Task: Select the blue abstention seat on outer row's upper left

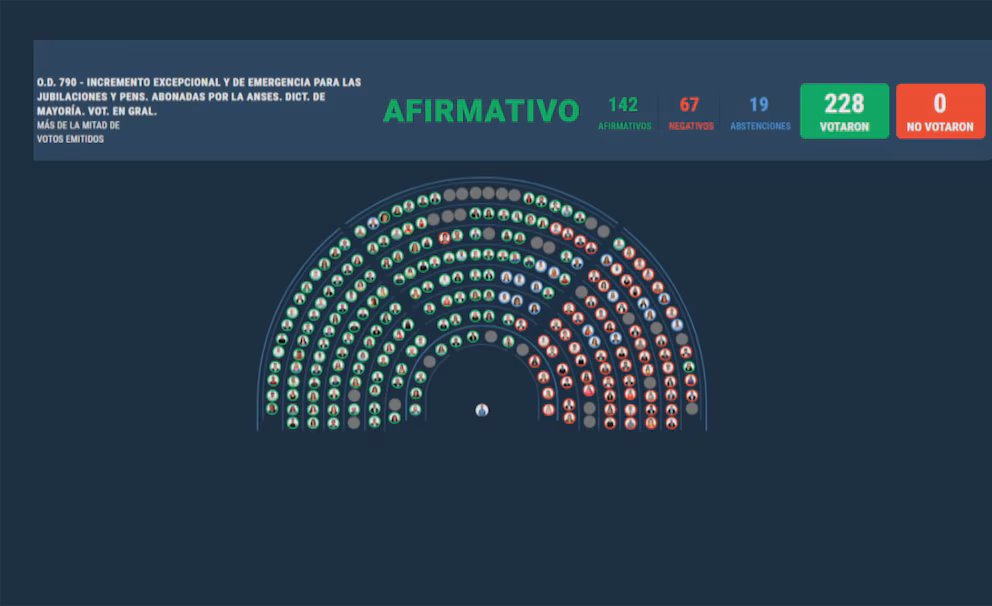Action: 373,223
